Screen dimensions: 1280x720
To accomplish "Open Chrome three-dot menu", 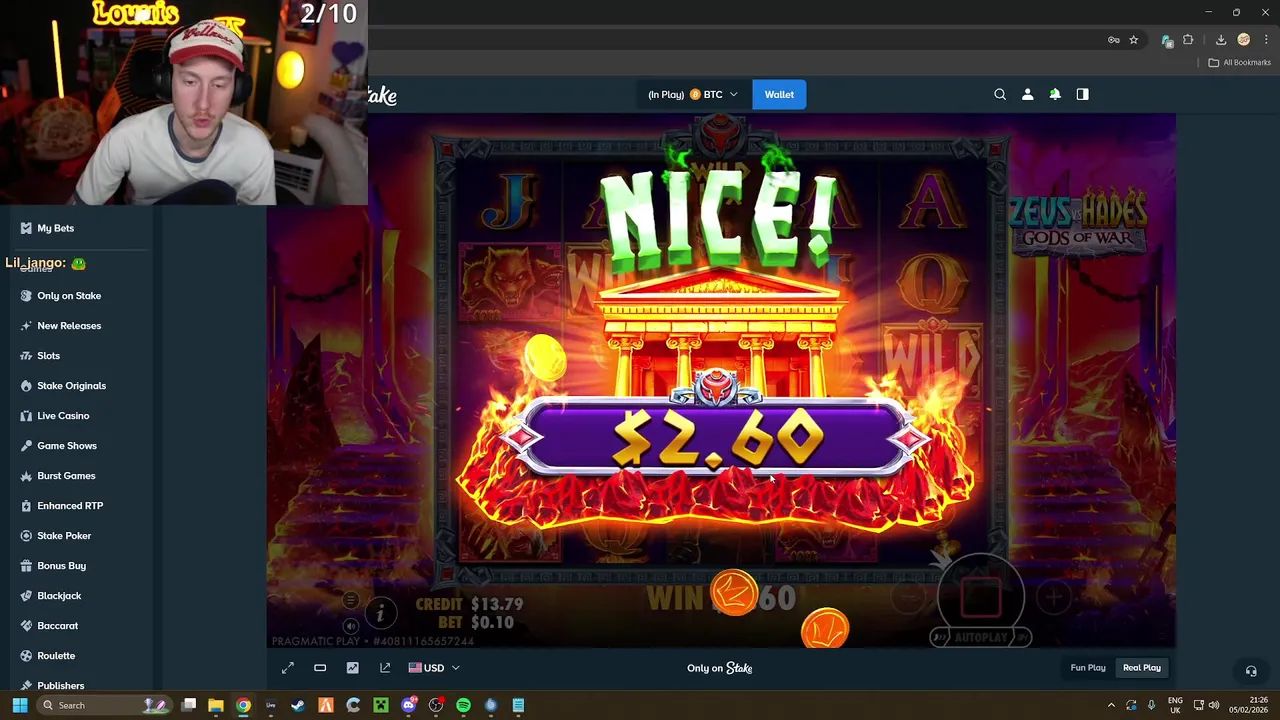I will tap(1266, 40).
